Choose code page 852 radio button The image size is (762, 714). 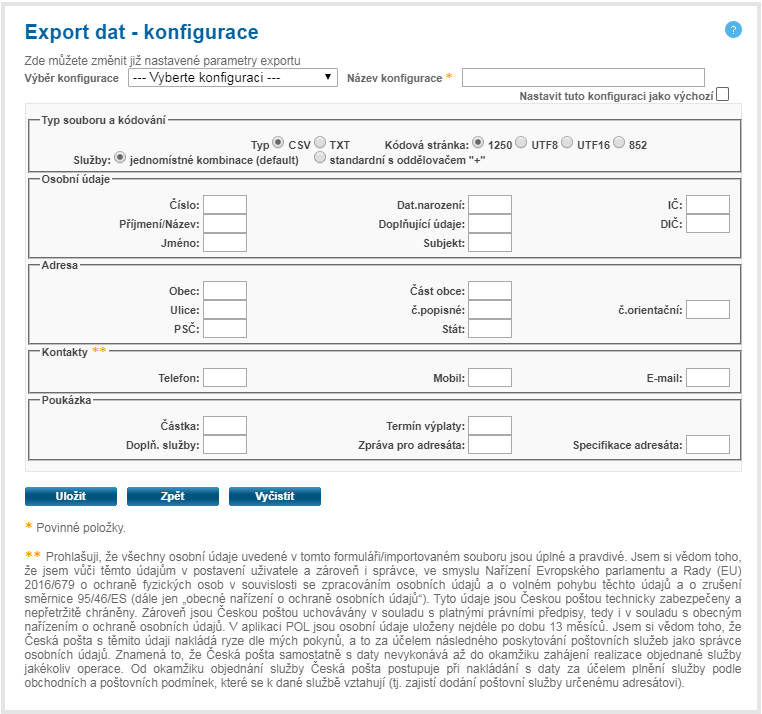point(620,143)
